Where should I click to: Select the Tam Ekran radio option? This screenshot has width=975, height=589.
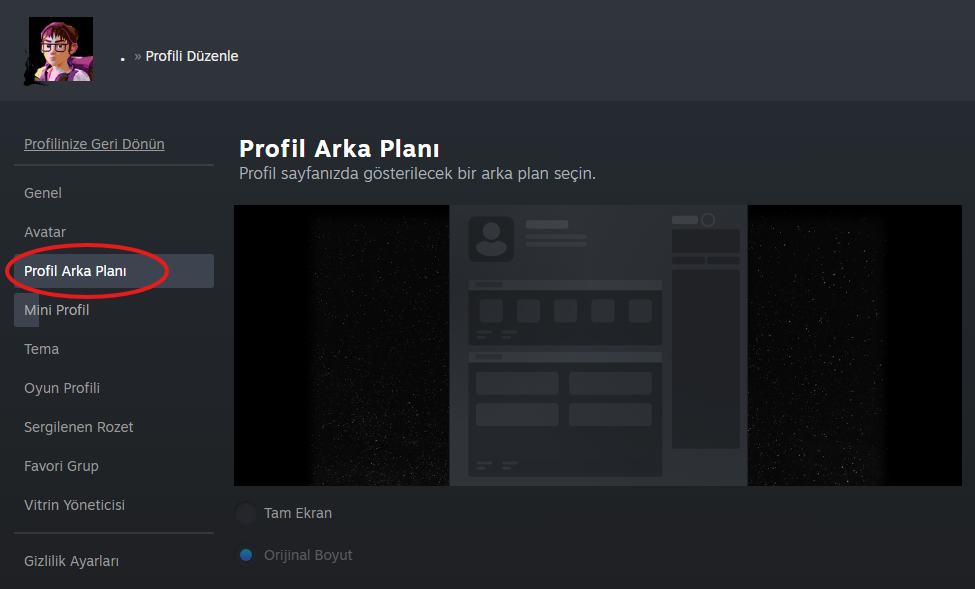(246, 513)
